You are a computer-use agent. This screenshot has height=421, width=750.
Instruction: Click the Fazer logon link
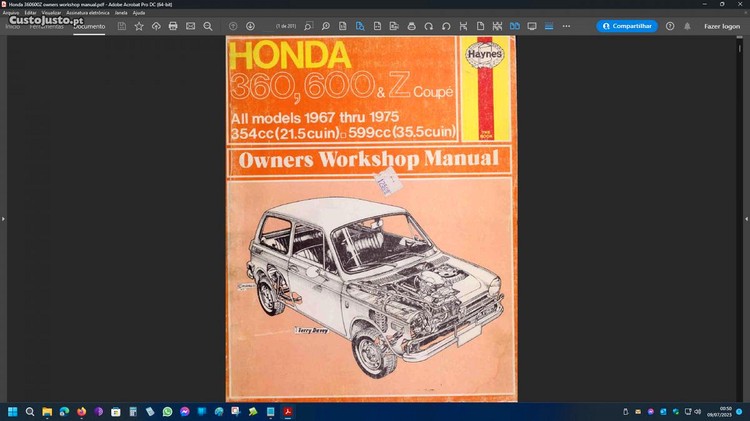point(722,26)
